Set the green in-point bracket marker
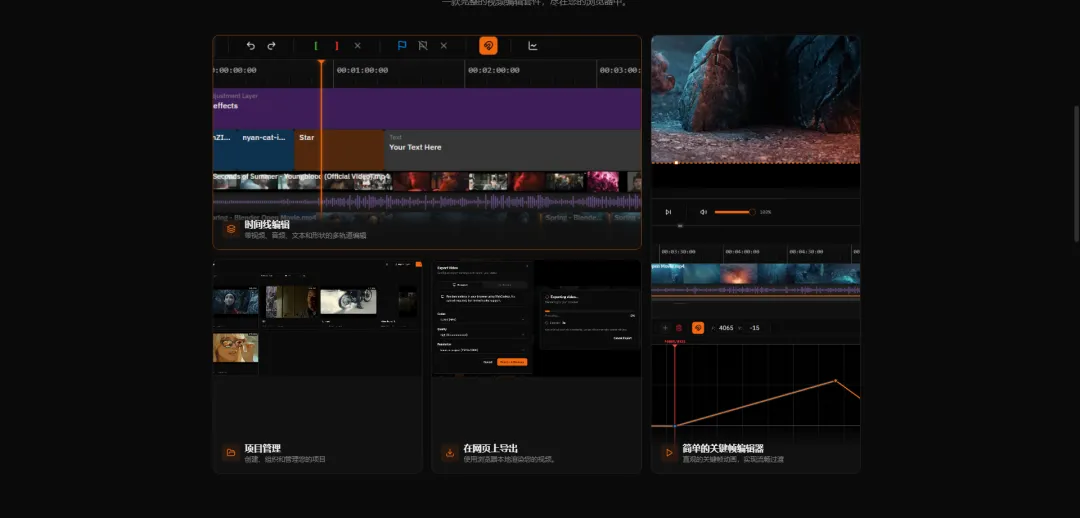This screenshot has height=518, width=1080. [315, 46]
